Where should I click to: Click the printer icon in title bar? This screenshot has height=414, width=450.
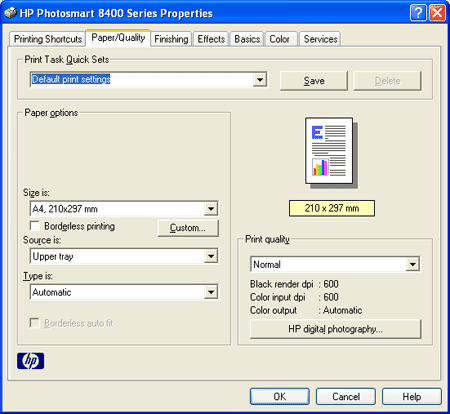click(10, 13)
